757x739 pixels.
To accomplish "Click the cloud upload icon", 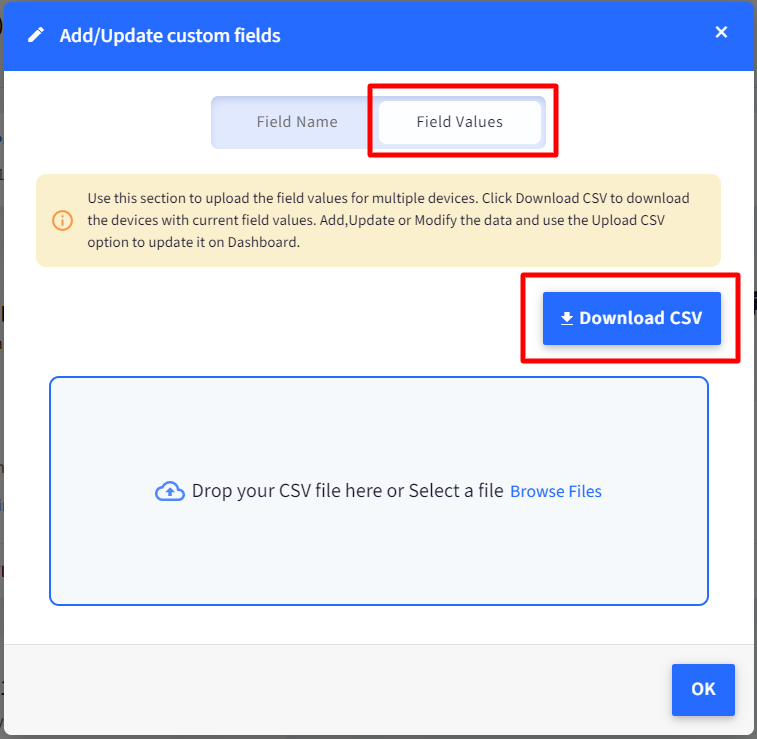I will tap(170, 491).
